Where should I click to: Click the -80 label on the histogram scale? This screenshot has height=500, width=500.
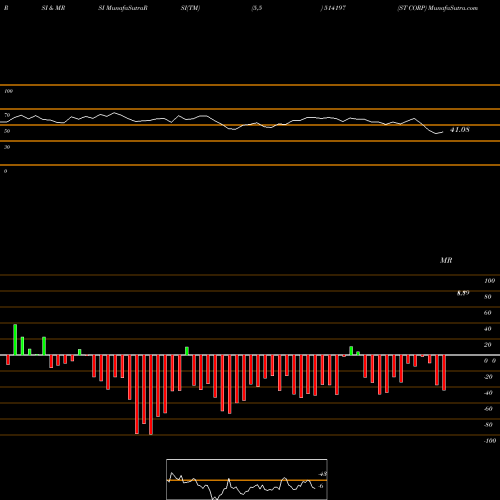[x=488, y=425]
